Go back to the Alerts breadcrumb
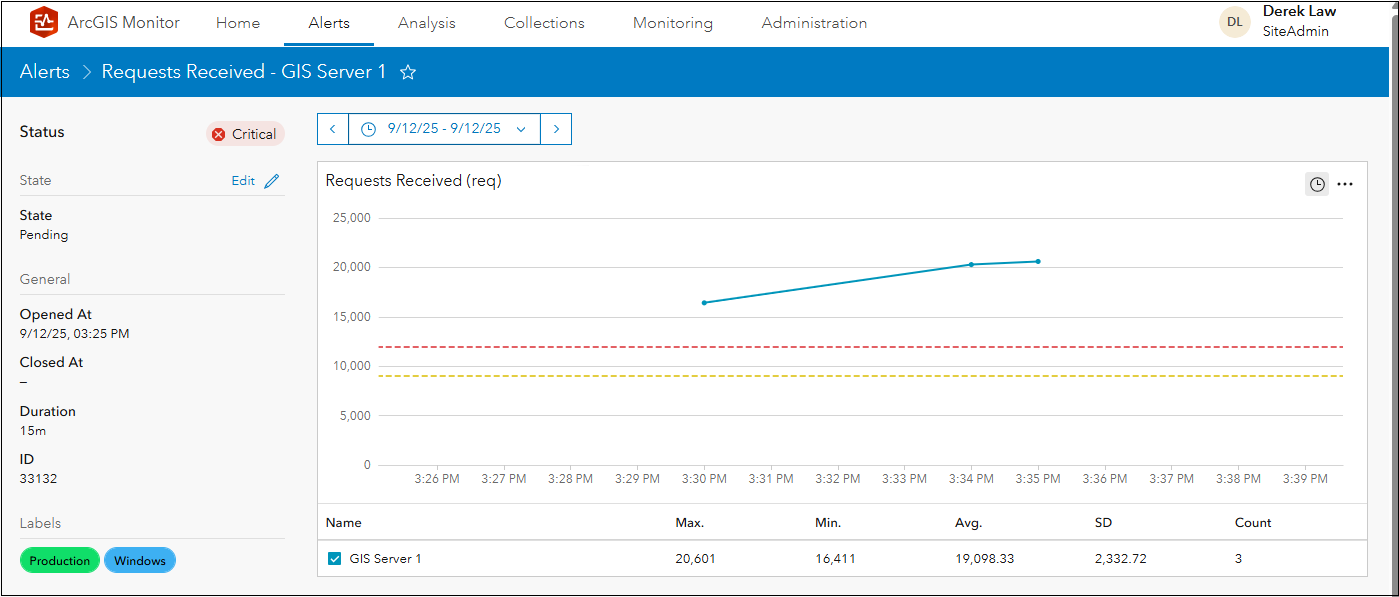 [45, 72]
